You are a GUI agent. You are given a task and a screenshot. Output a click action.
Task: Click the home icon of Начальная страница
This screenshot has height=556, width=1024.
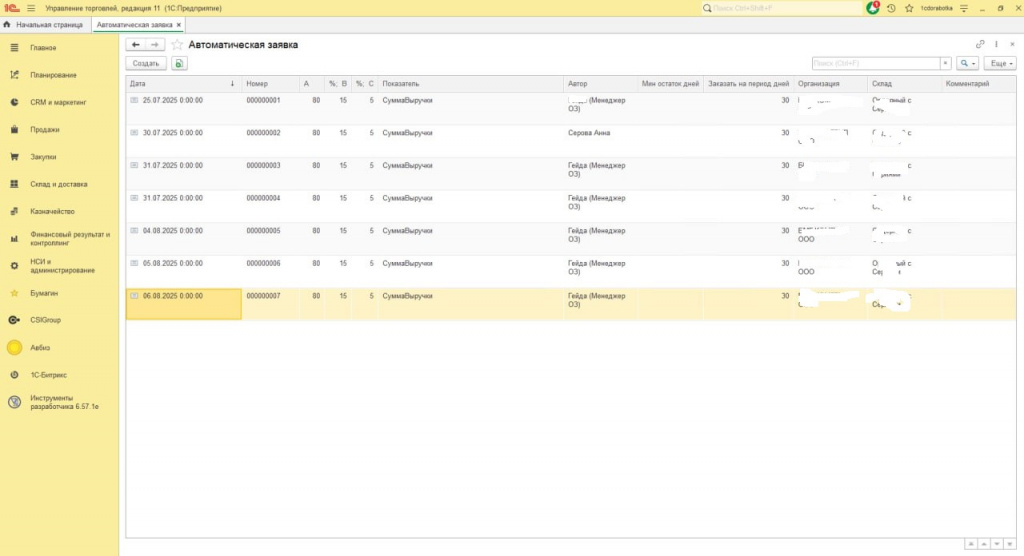[7, 25]
